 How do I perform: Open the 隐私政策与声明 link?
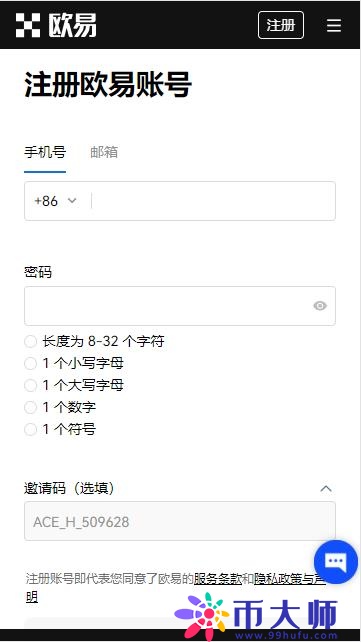pos(290,579)
